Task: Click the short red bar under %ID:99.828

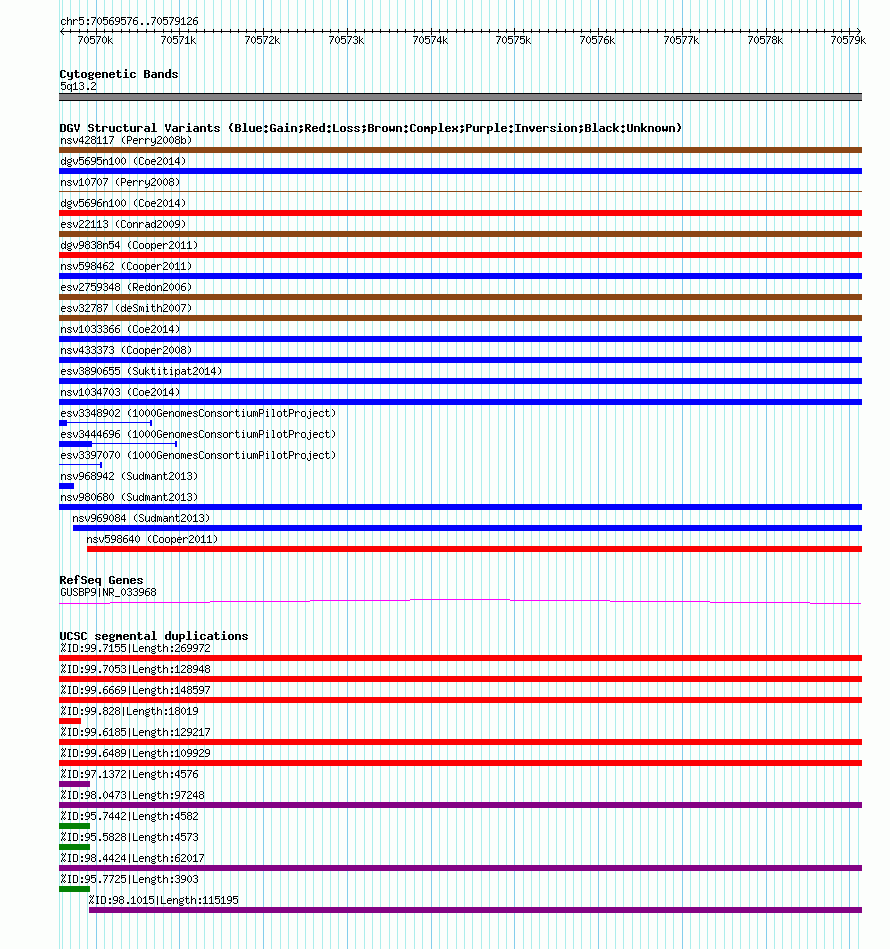Action: pyautogui.click(x=70, y=721)
